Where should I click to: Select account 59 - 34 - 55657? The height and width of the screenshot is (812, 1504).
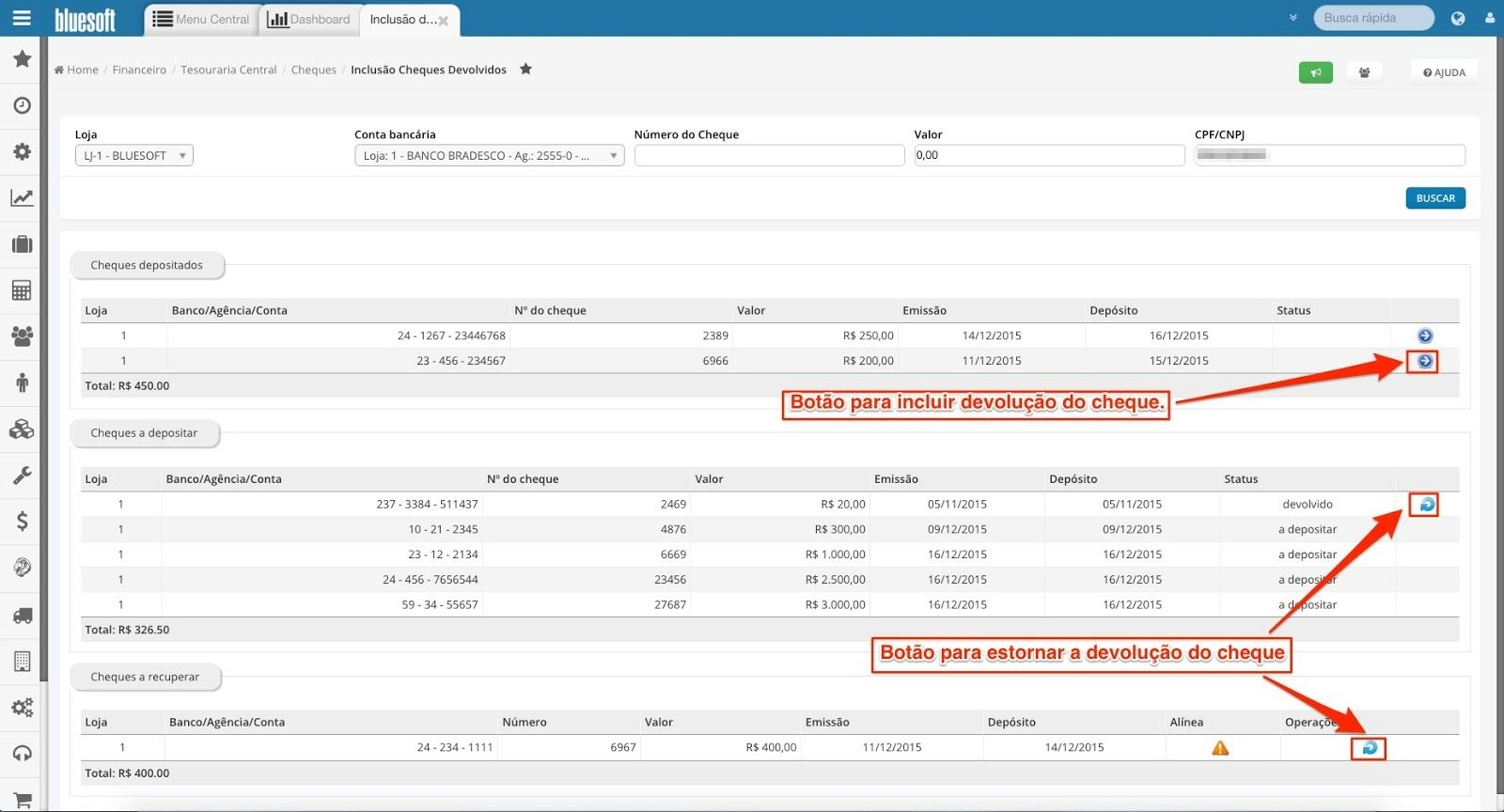(x=440, y=605)
